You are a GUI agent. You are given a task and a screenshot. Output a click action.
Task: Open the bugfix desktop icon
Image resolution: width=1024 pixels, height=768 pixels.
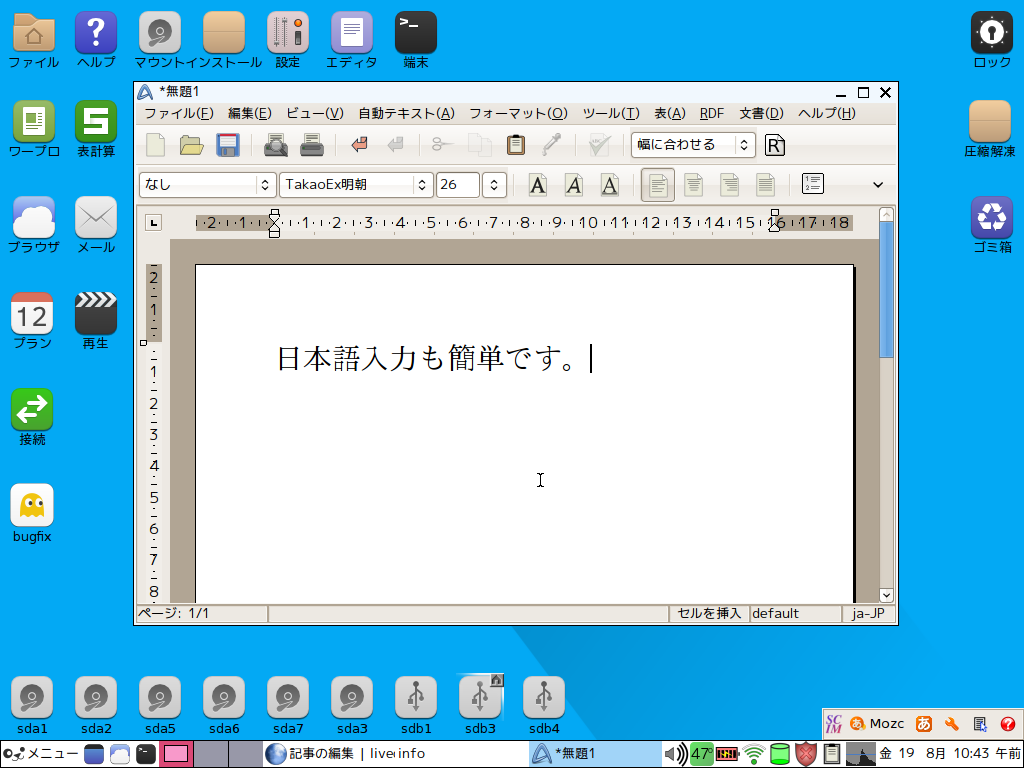[x=32, y=513]
